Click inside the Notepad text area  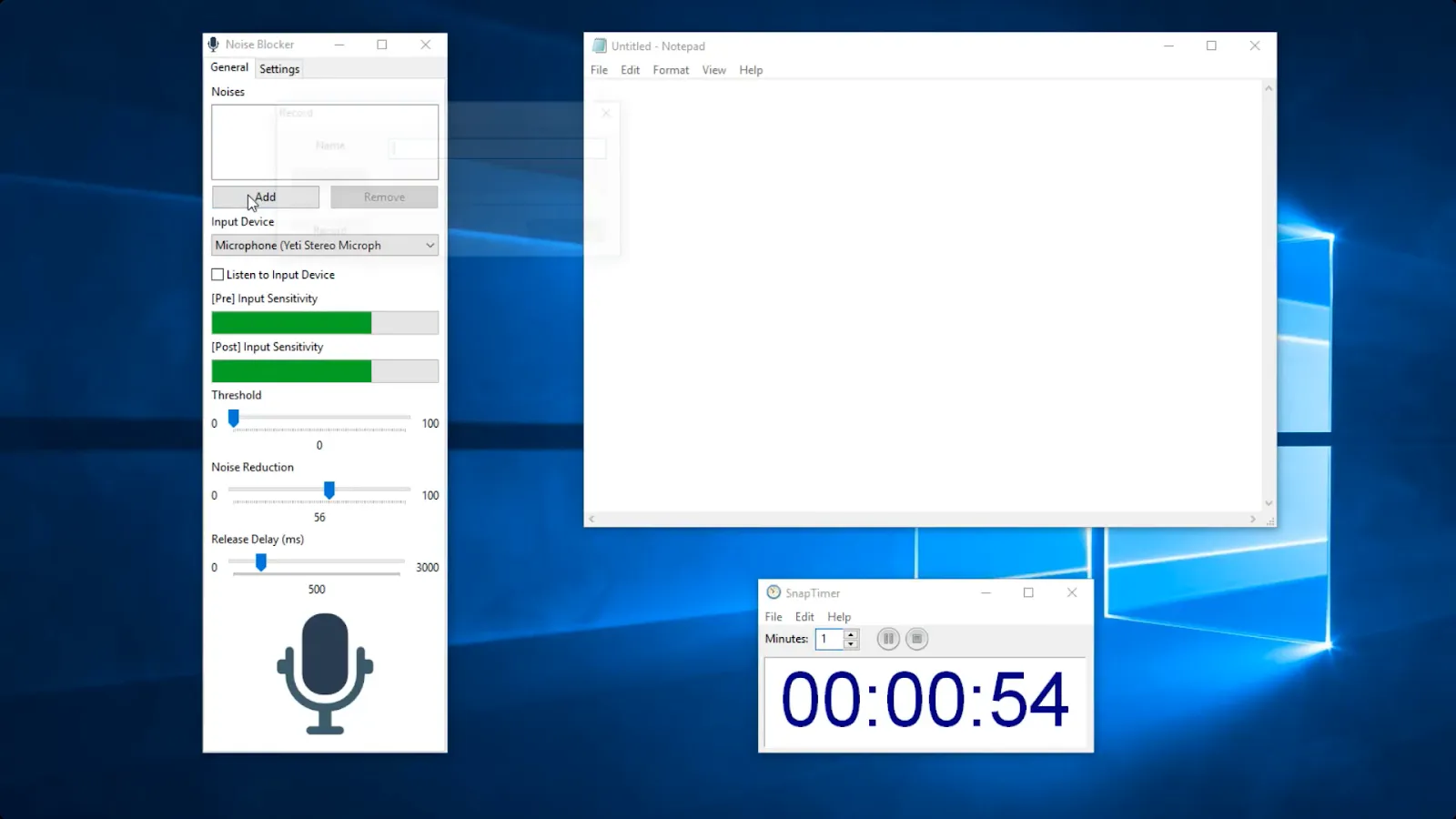point(924,296)
